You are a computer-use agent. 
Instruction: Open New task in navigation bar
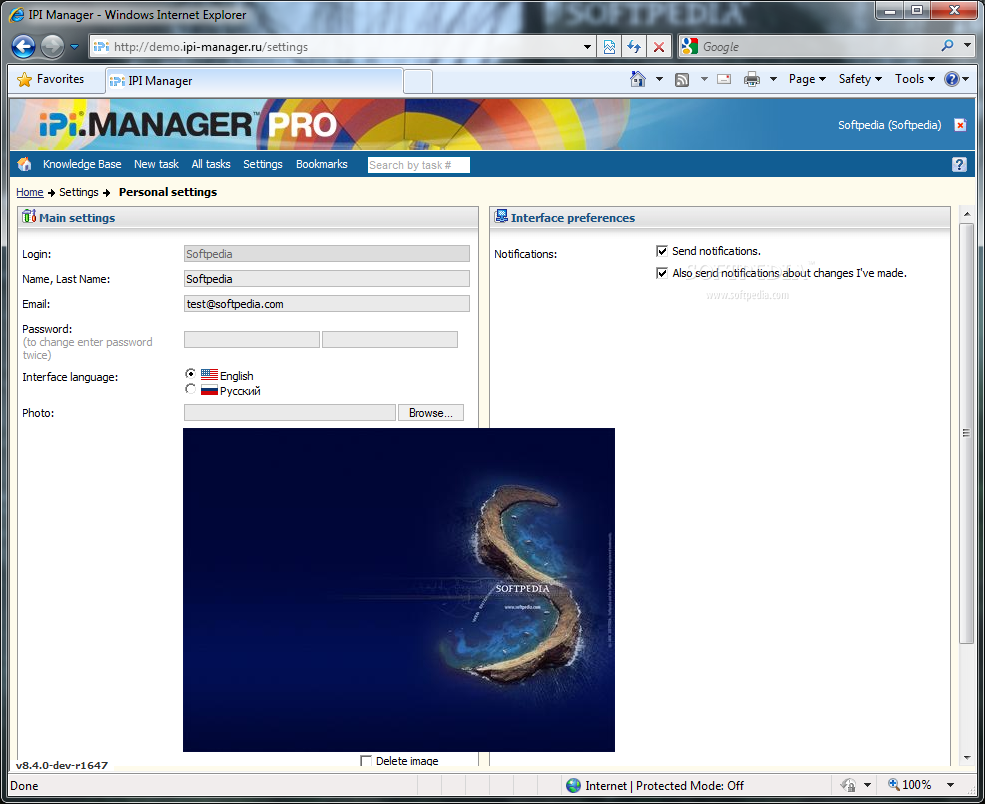click(x=156, y=164)
